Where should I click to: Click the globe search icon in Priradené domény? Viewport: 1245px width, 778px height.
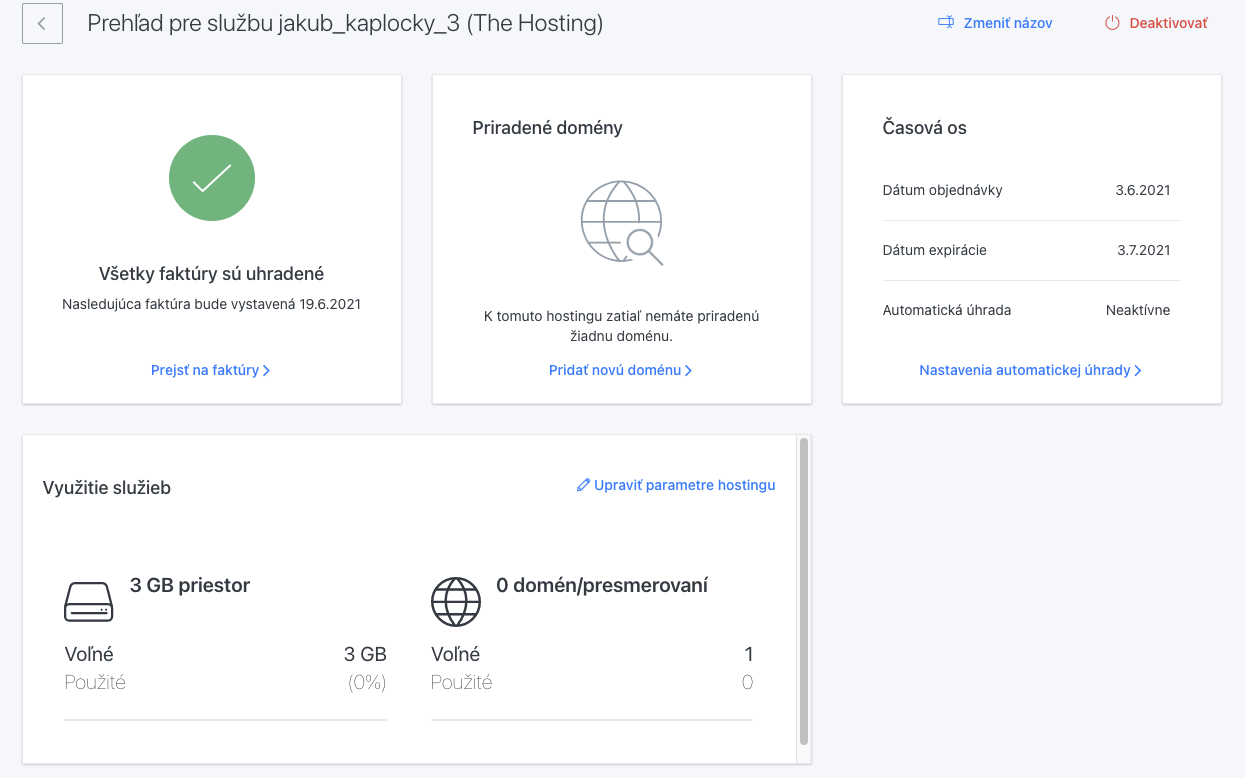(x=622, y=222)
